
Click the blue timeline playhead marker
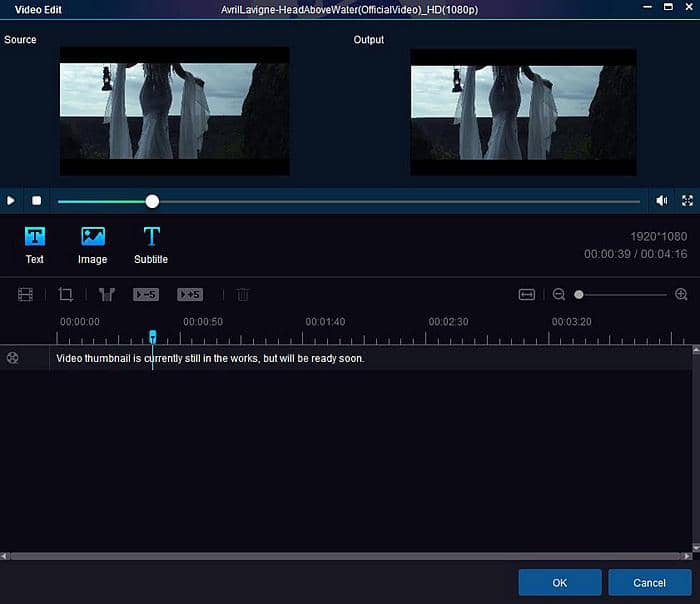click(x=153, y=337)
